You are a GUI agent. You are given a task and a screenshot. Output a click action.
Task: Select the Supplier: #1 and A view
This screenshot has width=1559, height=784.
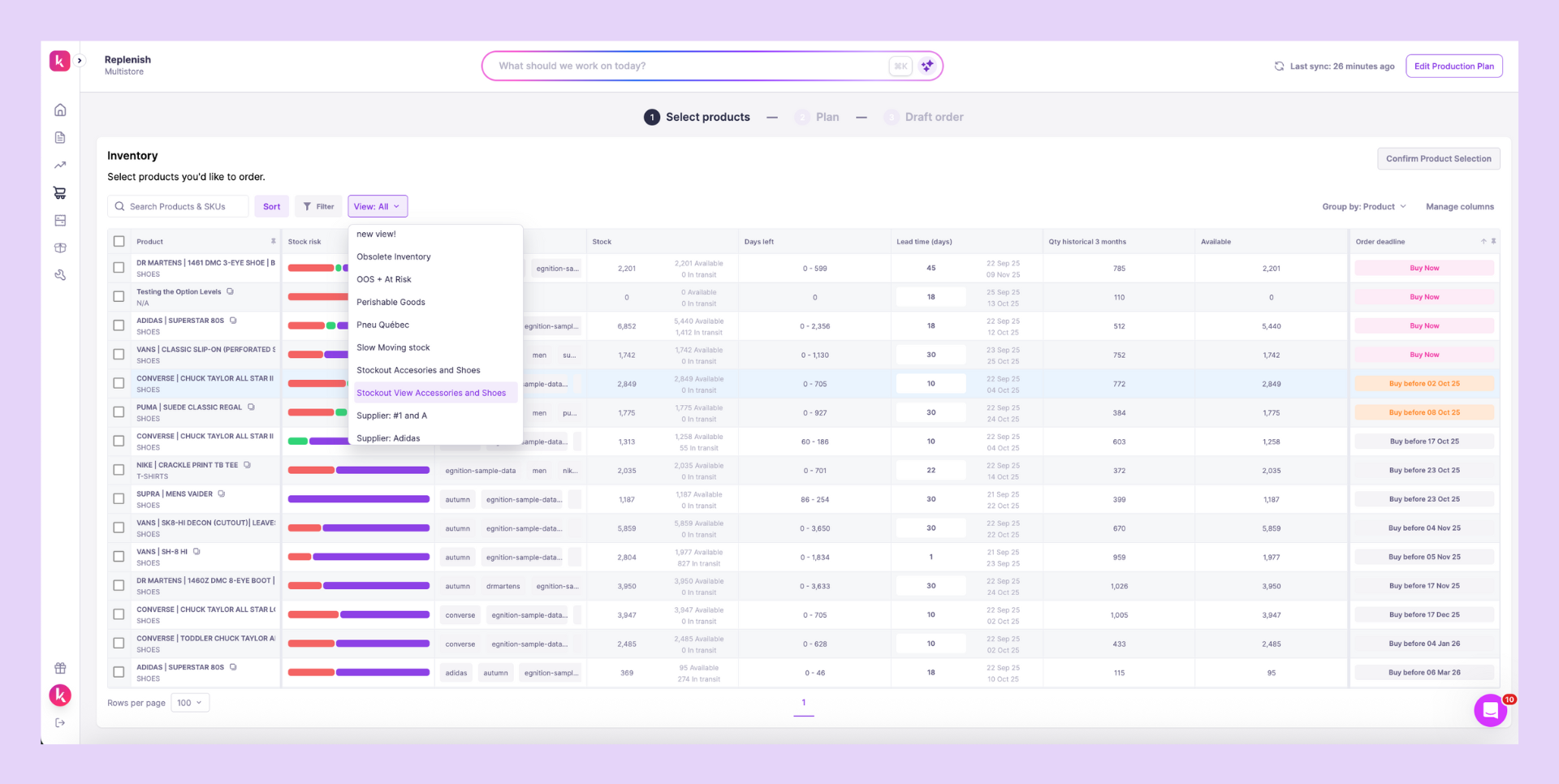pos(436,416)
